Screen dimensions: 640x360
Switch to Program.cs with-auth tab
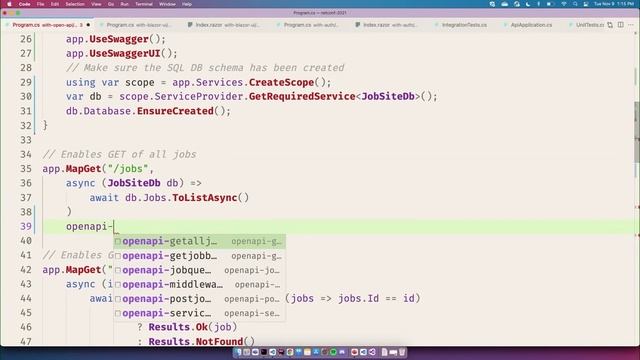[x=311, y=25]
